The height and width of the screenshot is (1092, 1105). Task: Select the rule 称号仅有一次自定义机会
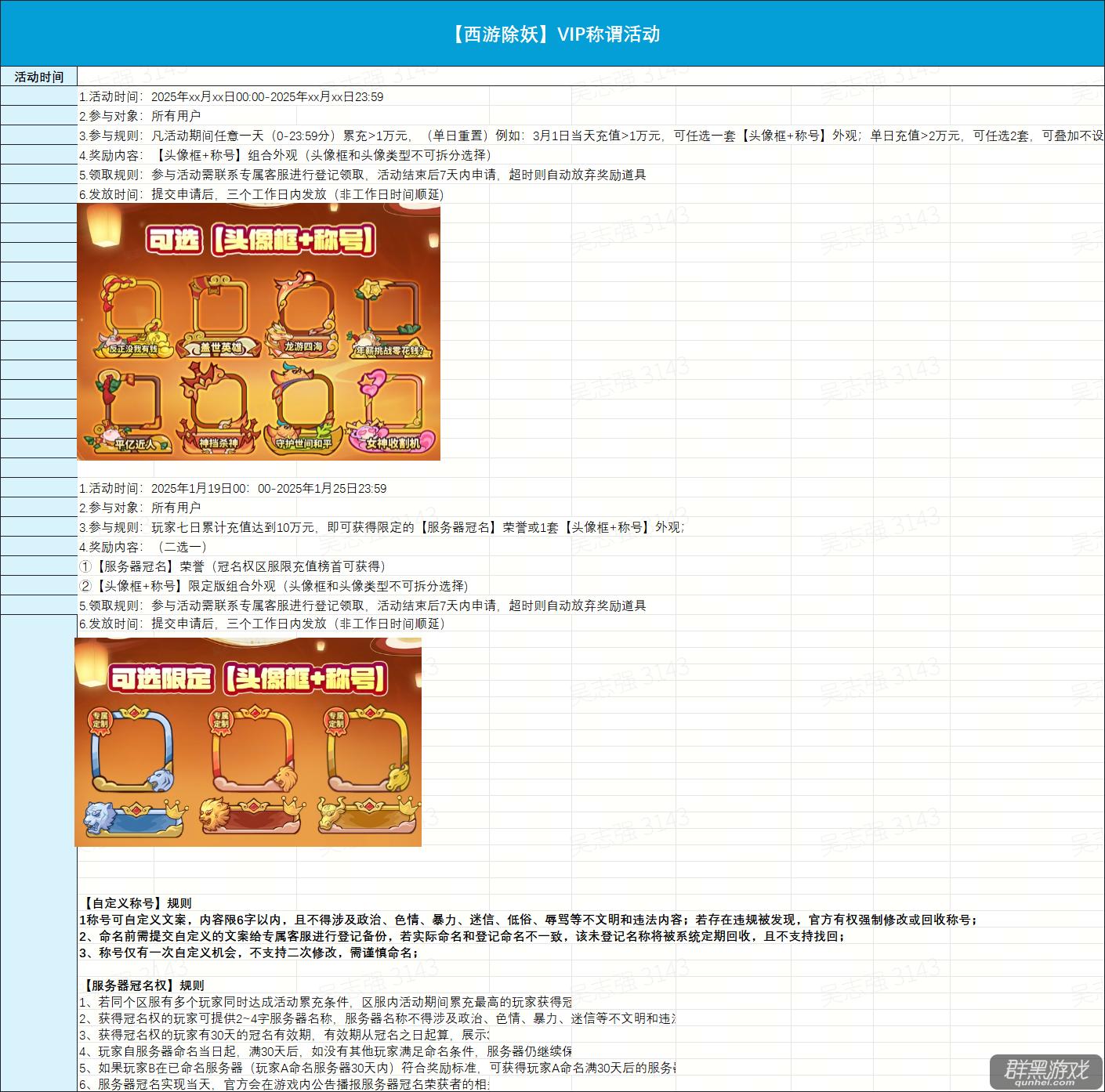[249, 953]
